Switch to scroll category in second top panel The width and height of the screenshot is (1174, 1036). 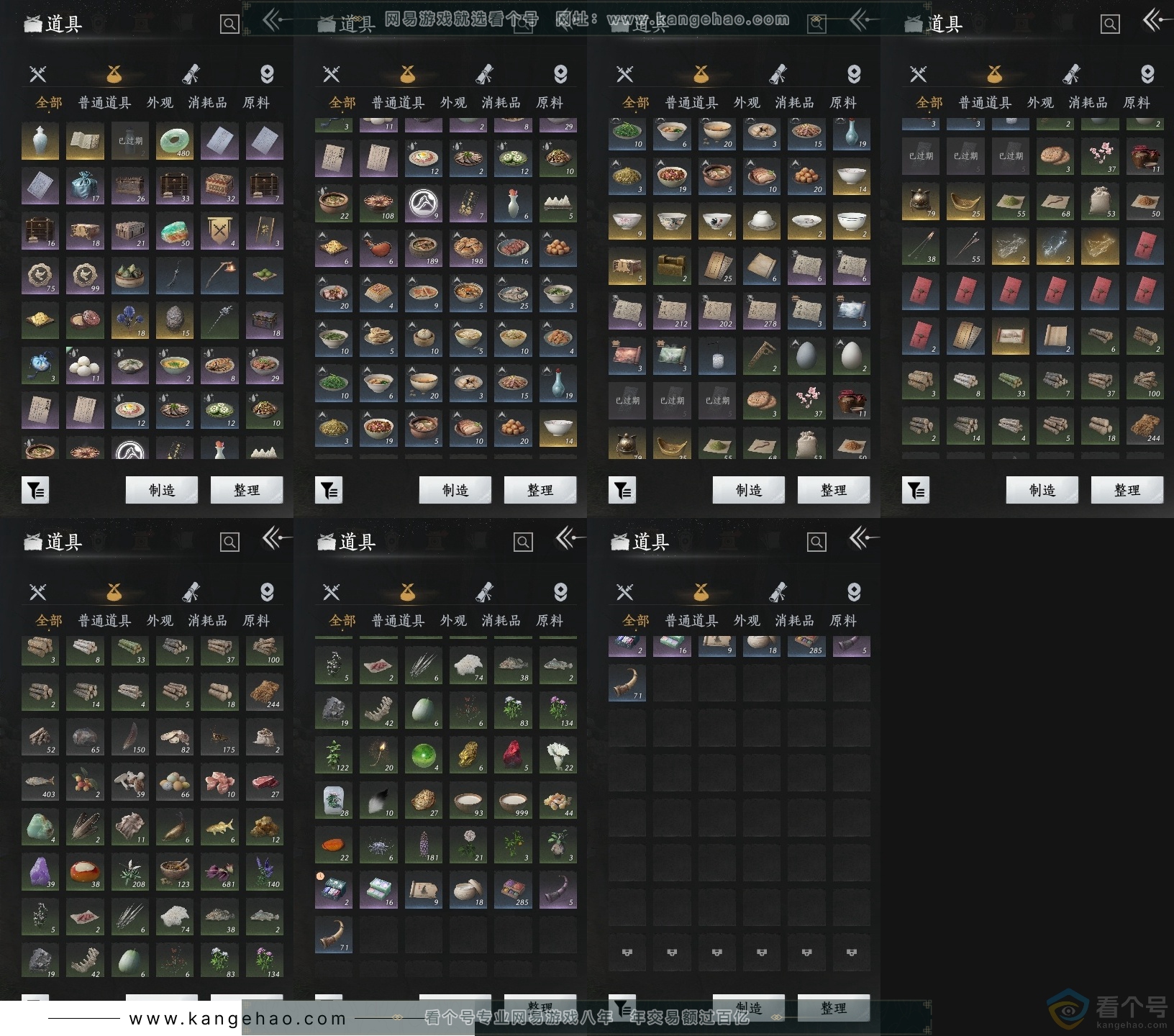484,73
